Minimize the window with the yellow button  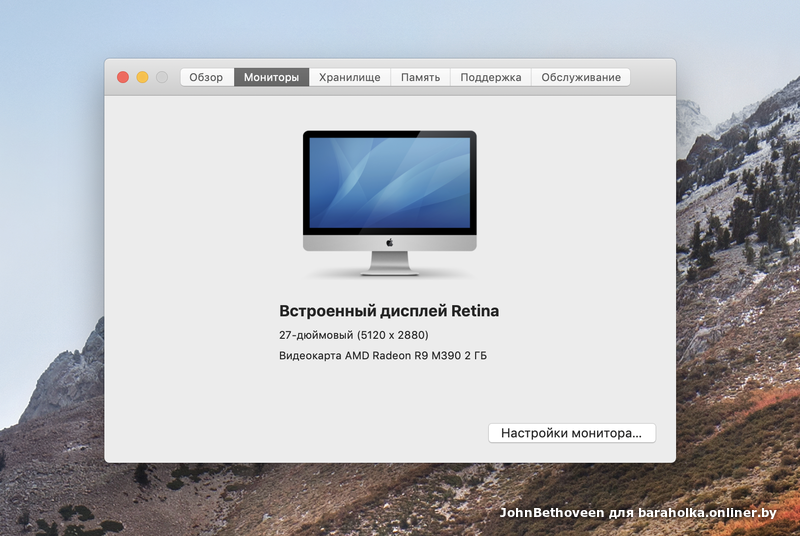pyautogui.click(x=142, y=77)
